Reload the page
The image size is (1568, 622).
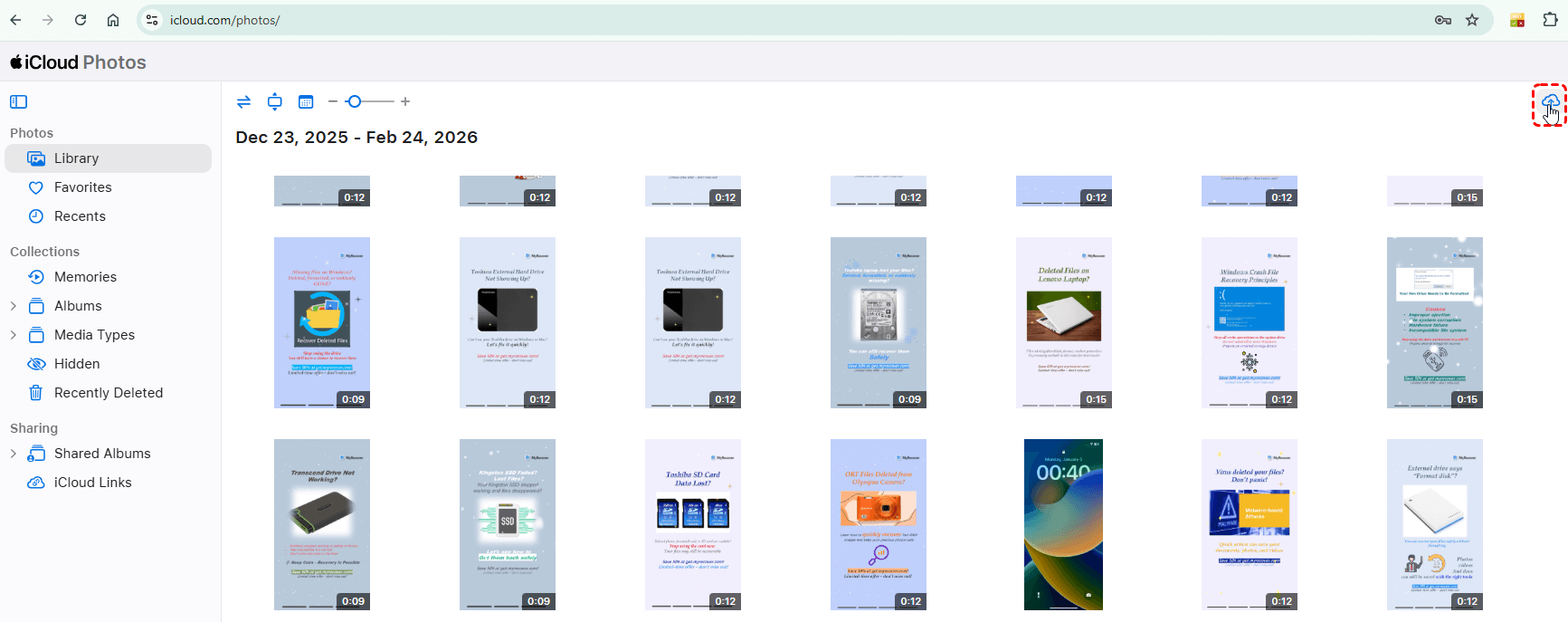coord(81,20)
